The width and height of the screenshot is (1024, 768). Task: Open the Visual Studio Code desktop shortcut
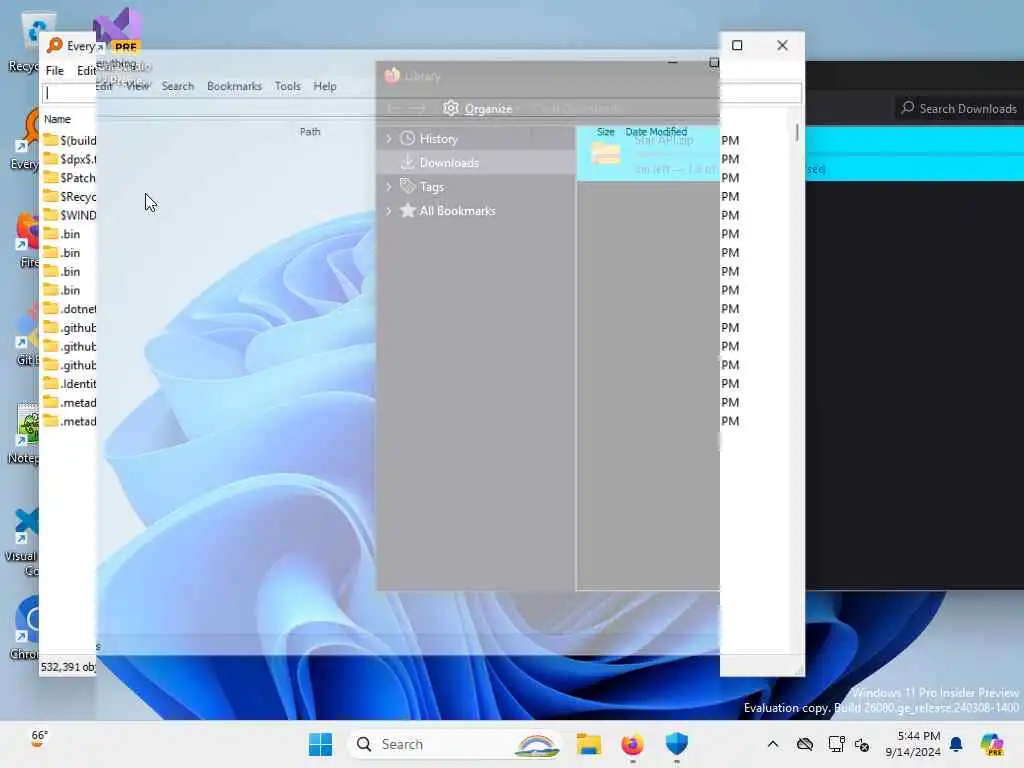24,542
